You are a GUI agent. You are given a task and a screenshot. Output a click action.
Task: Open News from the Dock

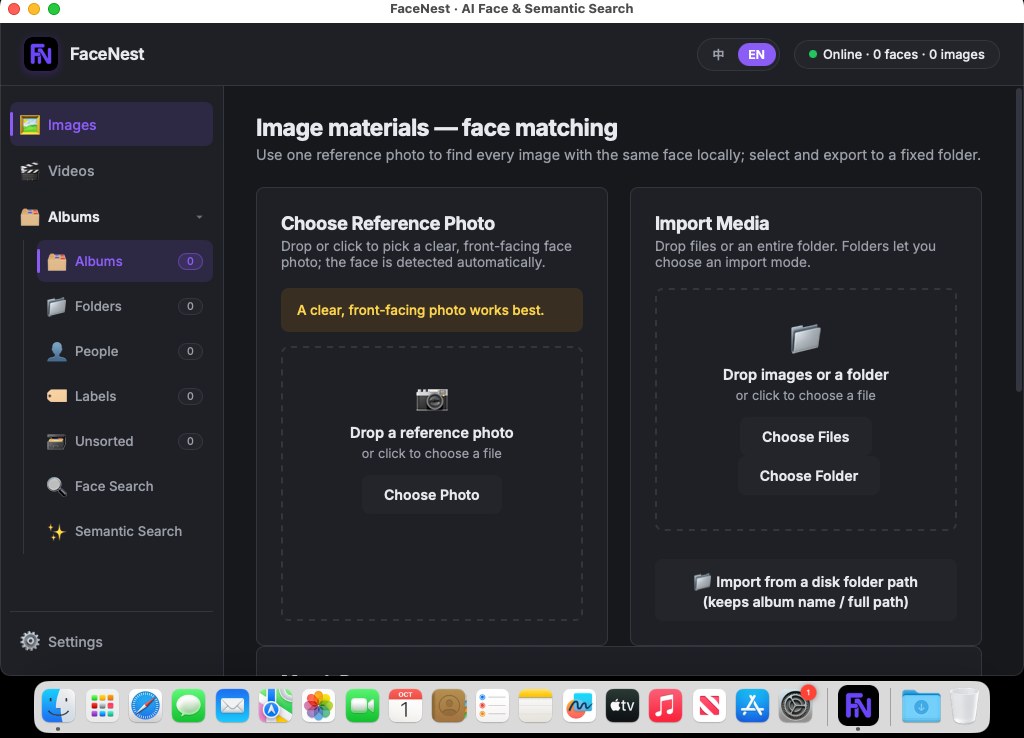click(709, 706)
